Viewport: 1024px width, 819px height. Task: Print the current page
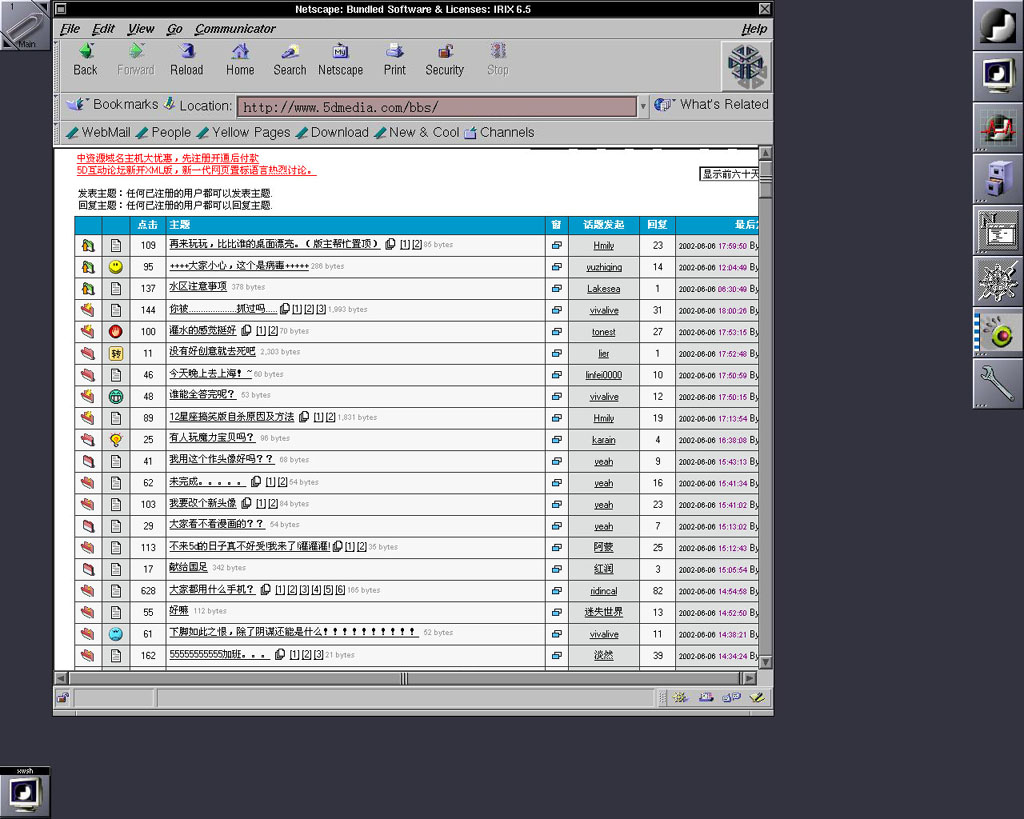[x=395, y=52]
